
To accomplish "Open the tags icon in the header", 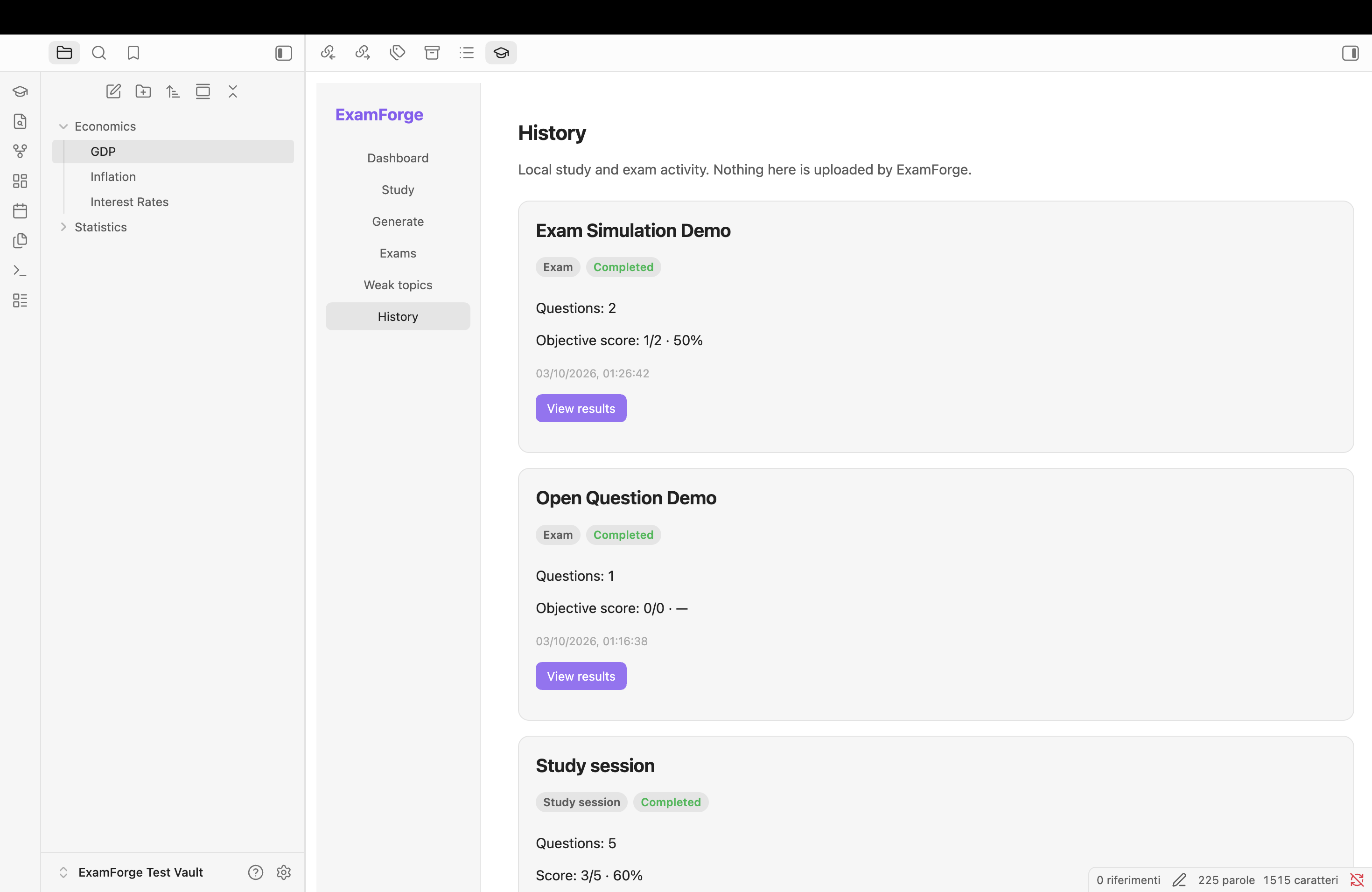I will pos(397,53).
